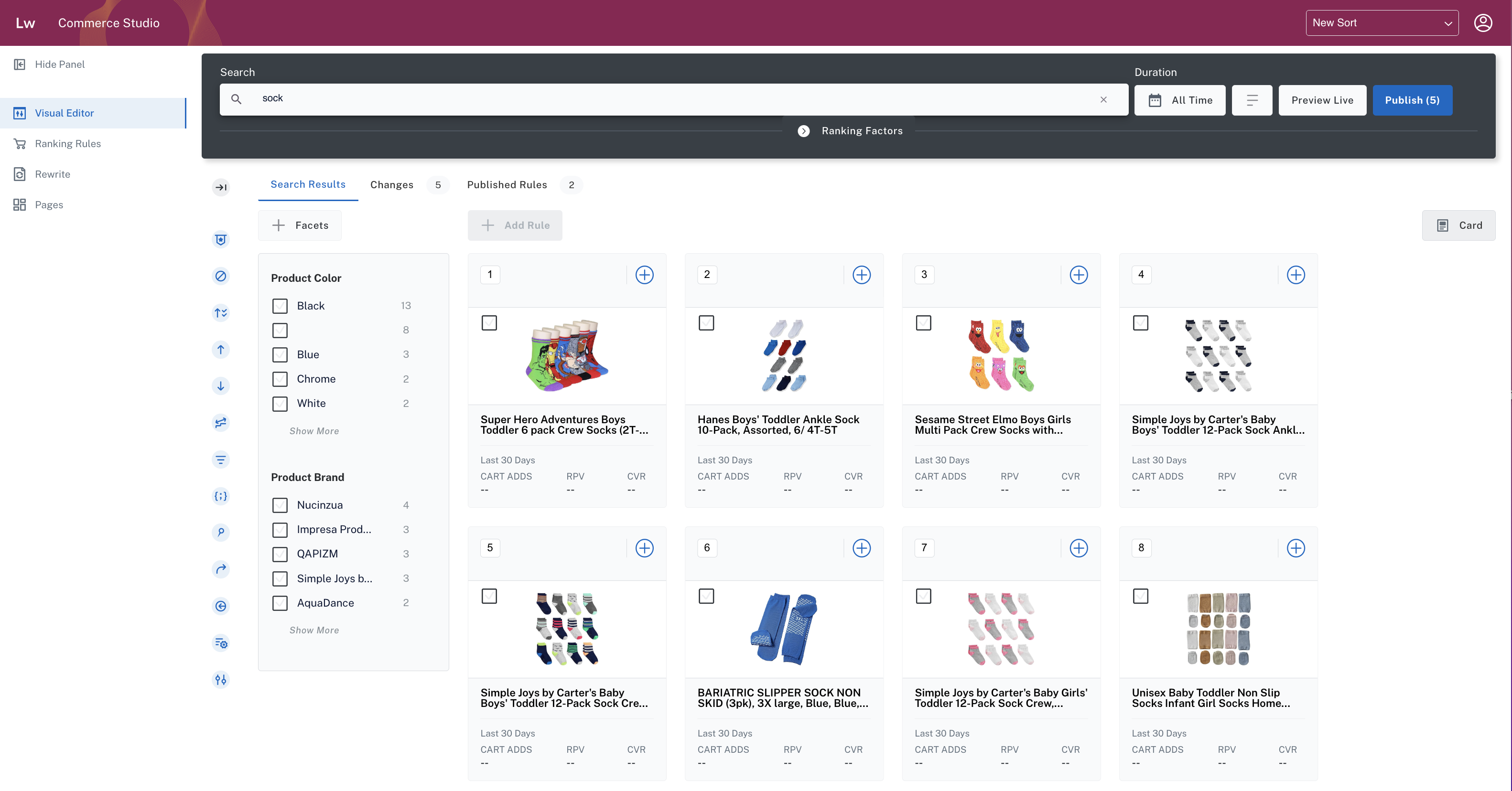Switch to the Changes tab
Image resolution: width=1512 pixels, height=791 pixels.
point(391,184)
